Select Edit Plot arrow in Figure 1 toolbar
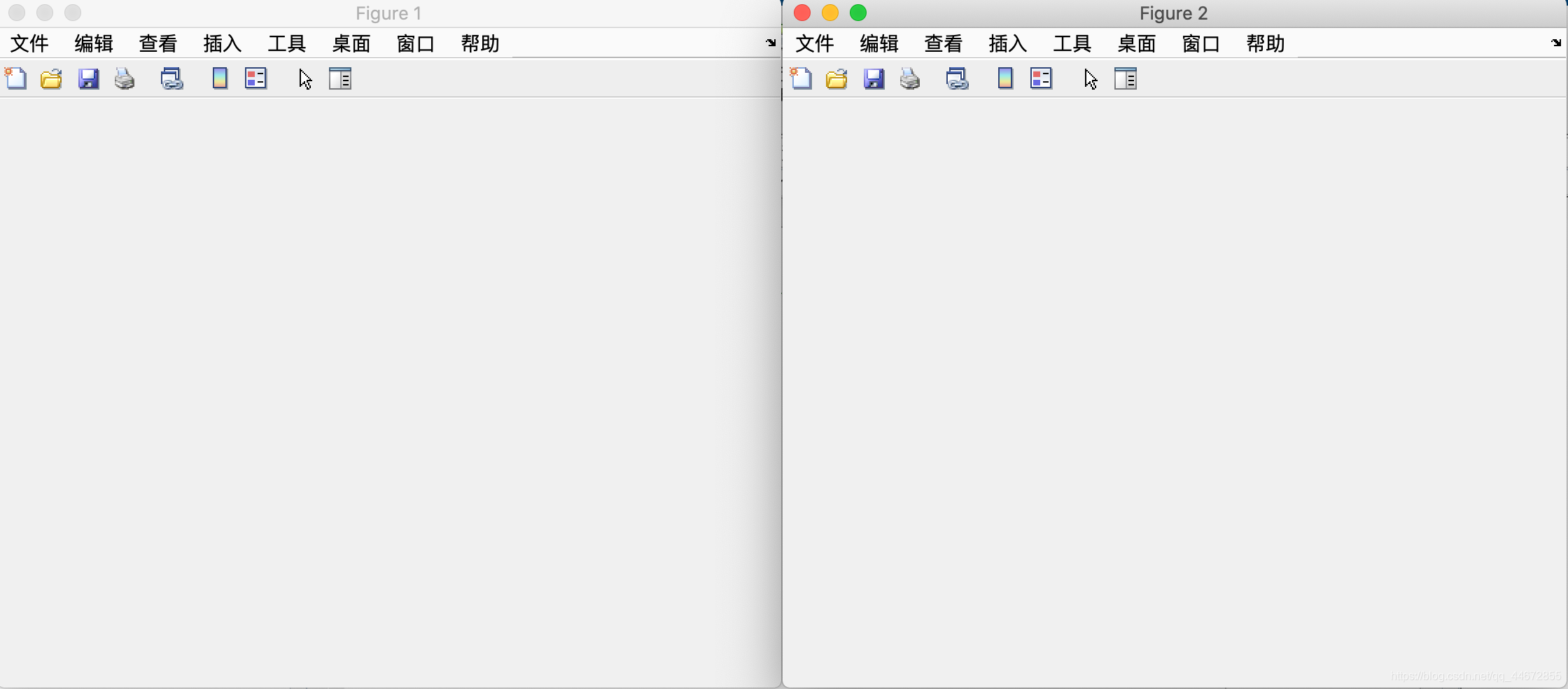This screenshot has height=689, width=1568. pos(305,79)
